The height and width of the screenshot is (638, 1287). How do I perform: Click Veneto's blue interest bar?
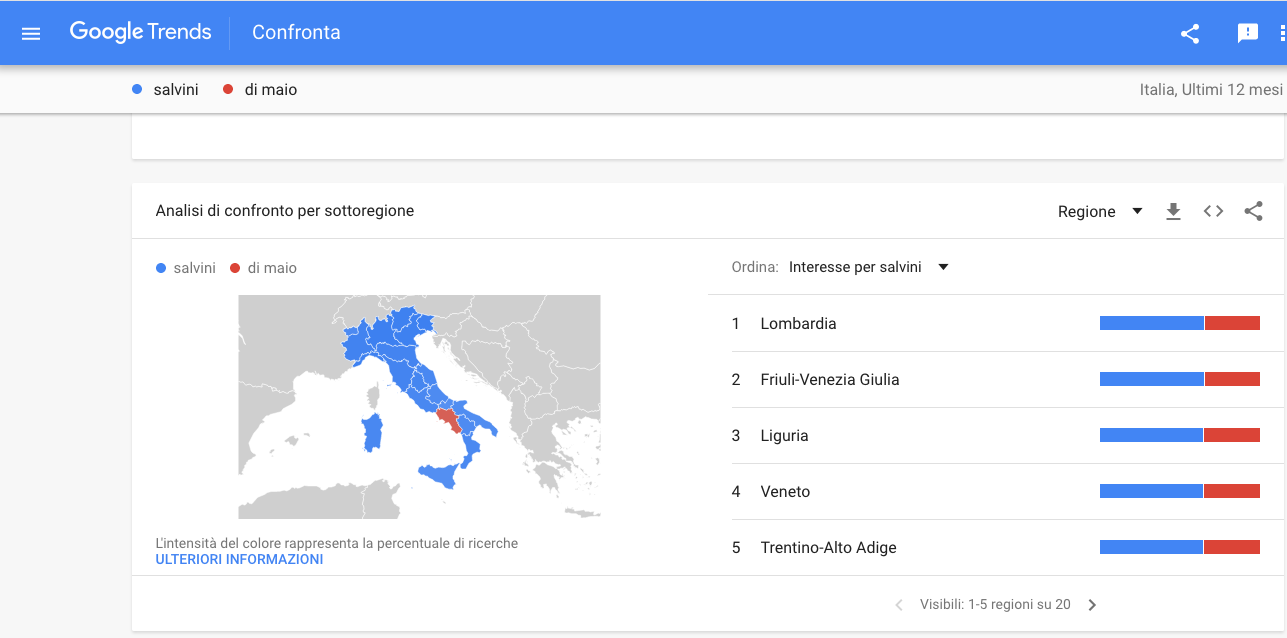[1151, 491]
